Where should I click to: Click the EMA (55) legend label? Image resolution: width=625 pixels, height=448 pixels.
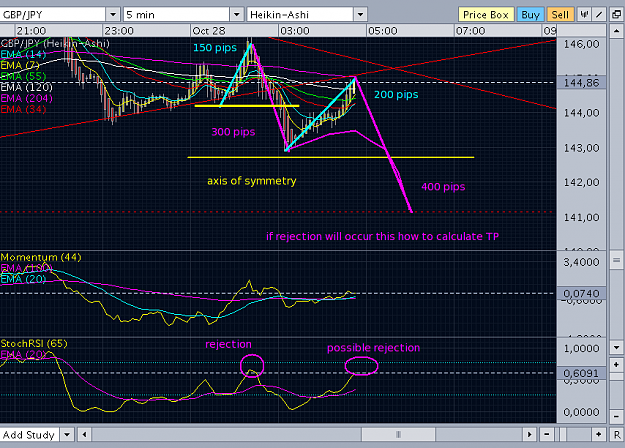coord(23,76)
